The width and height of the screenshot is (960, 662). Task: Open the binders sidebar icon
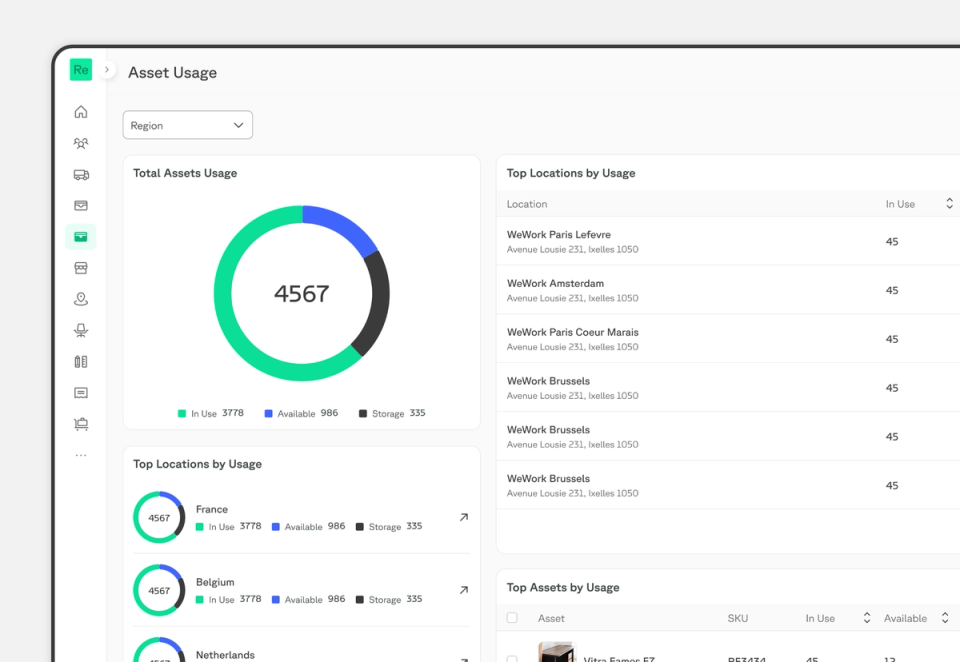click(x=81, y=362)
